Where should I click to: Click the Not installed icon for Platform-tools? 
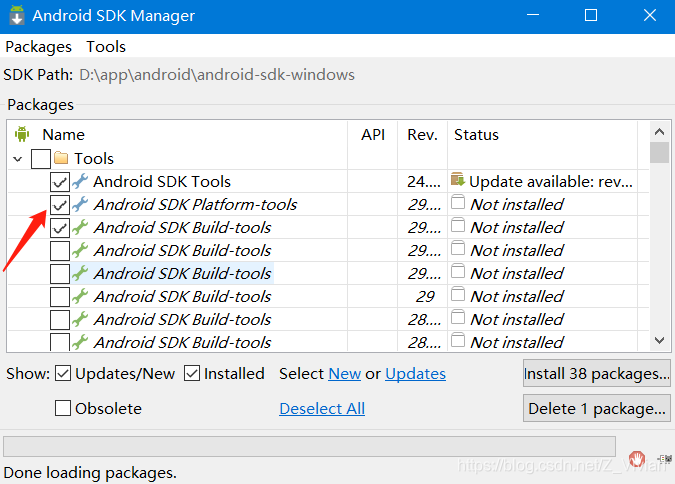[x=458, y=203]
